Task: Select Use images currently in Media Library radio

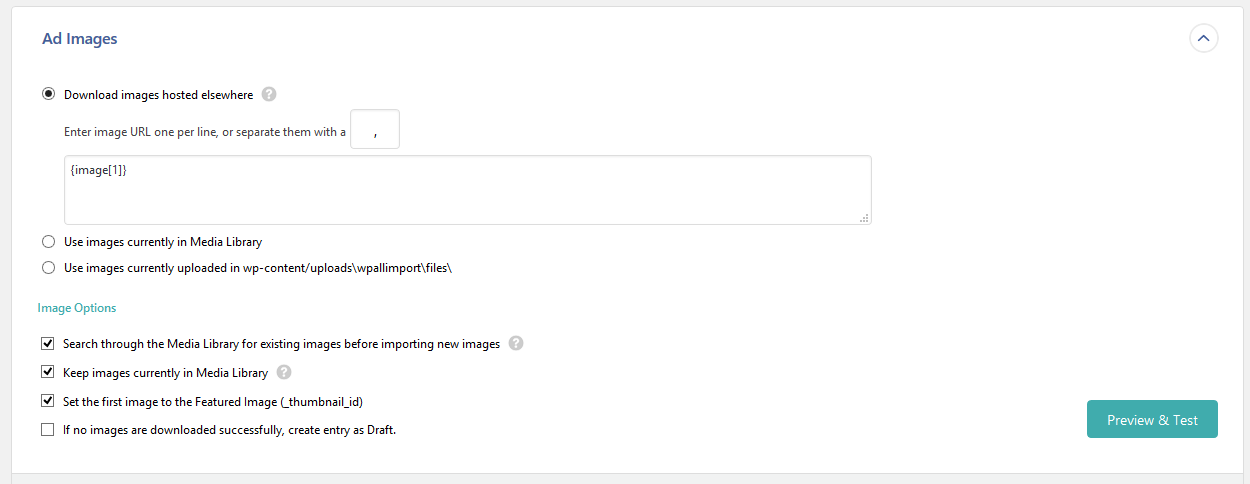Action: pyautogui.click(x=48, y=242)
